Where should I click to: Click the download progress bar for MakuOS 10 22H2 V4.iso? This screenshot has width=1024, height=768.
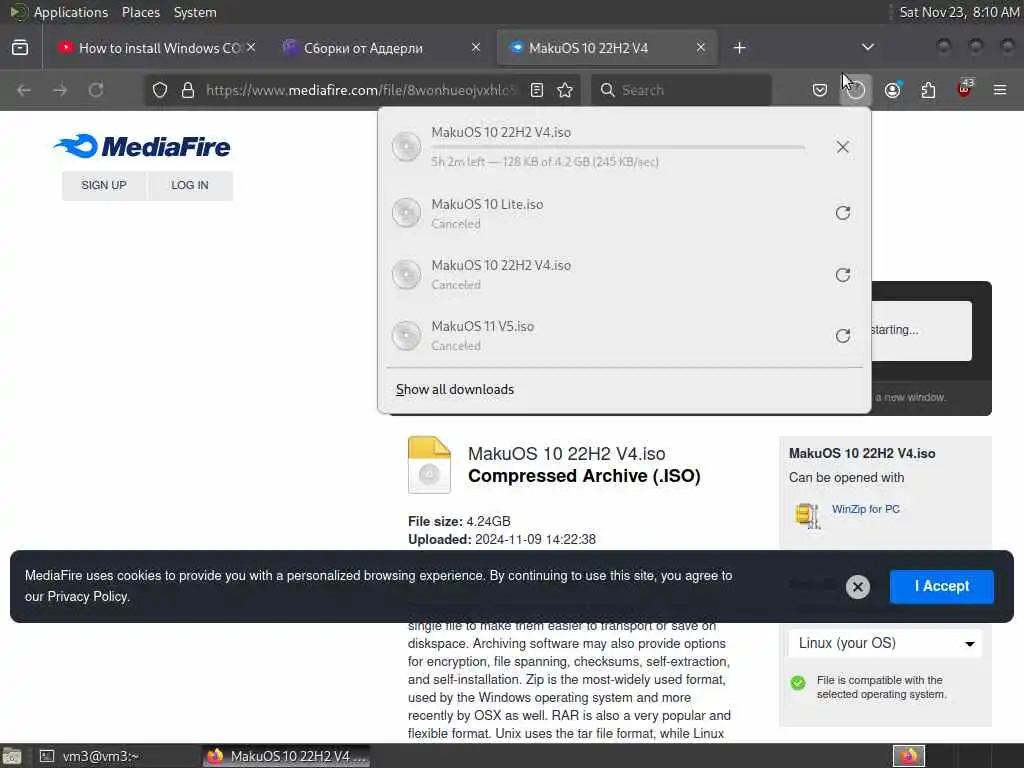tap(618, 148)
